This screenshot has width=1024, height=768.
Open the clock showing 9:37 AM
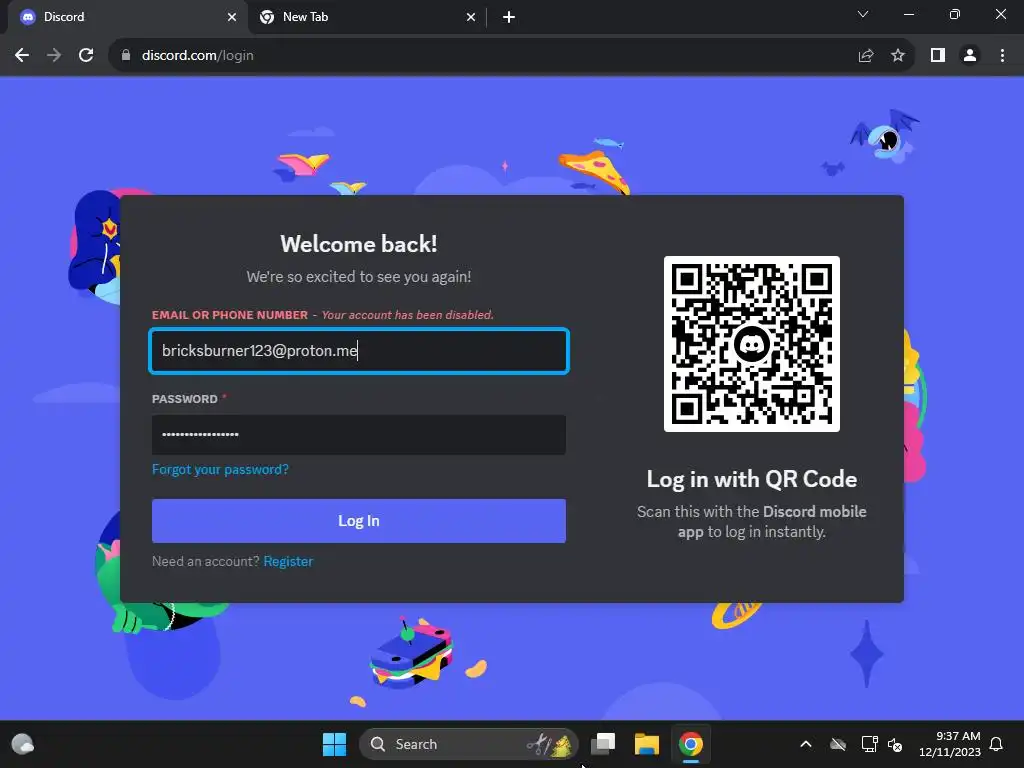950,744
